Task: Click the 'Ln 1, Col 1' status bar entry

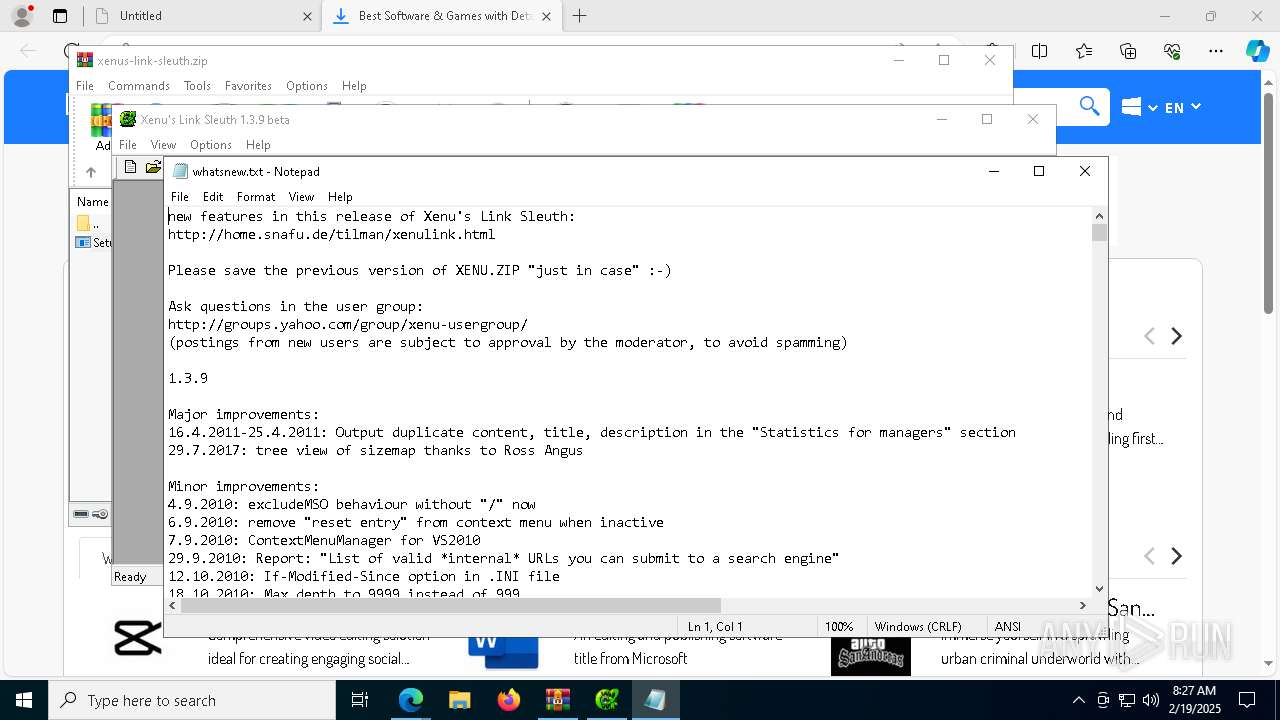Action: click(715, 627)
